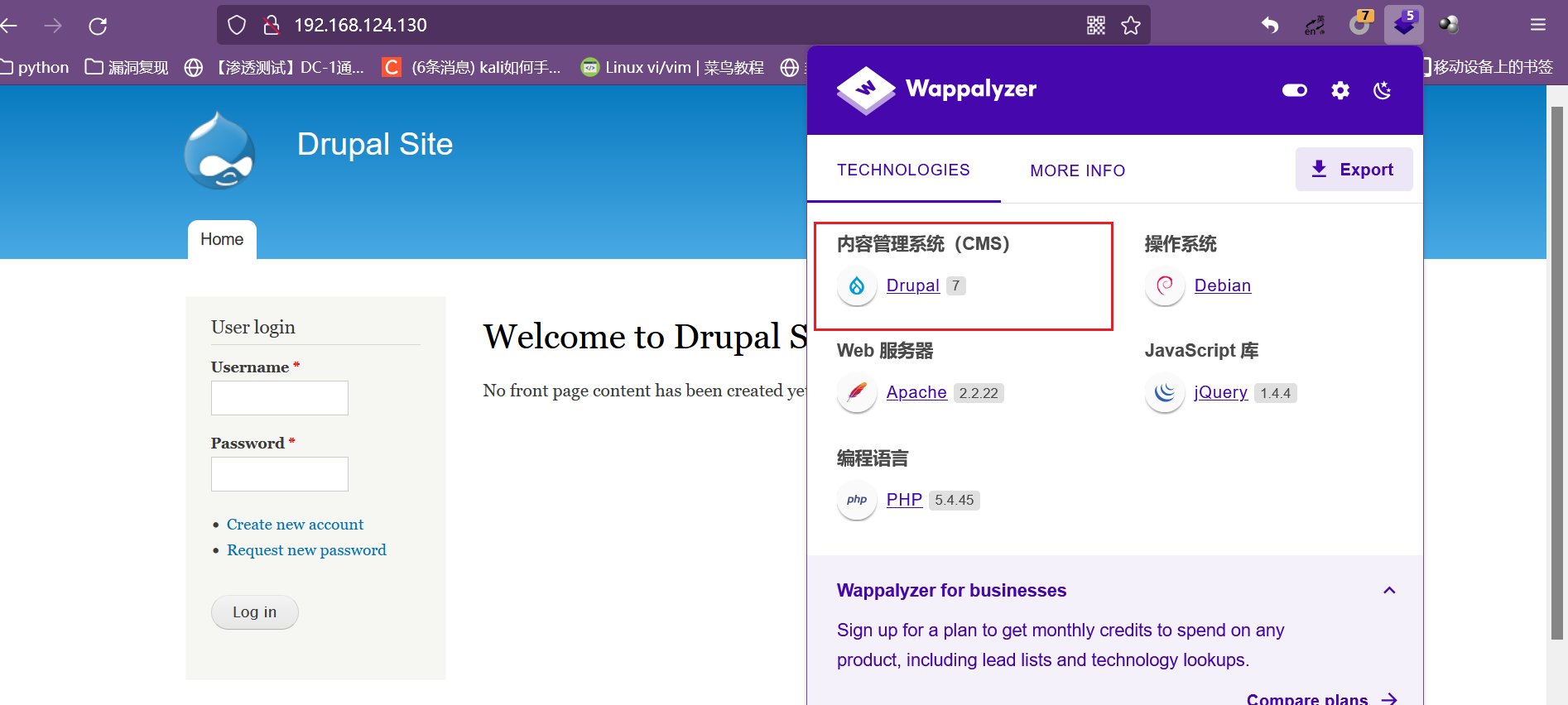This screenshot has height=705, width=1568.
Task: Open the QR code icon in address bar
Action: (x=1096, y=26)
